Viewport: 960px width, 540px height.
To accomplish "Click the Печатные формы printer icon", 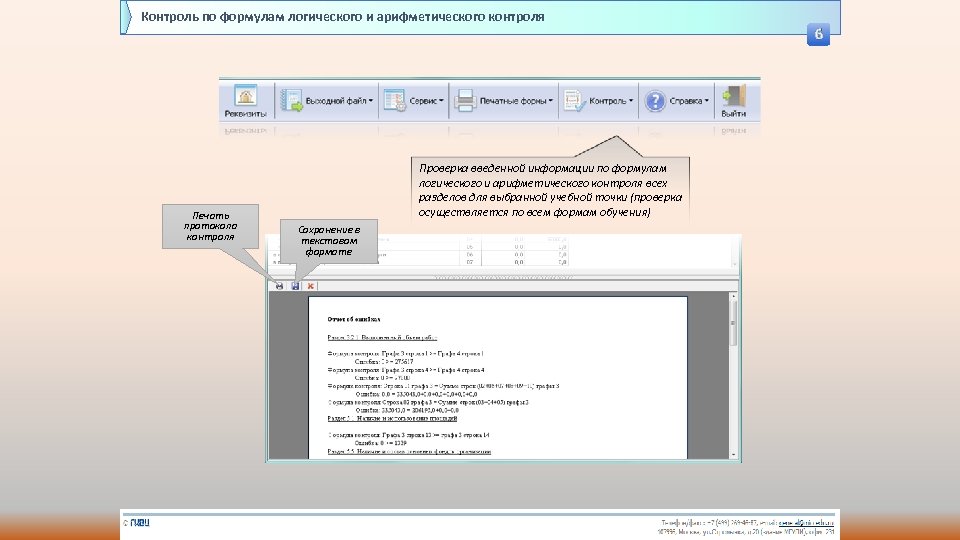I will point(465,100).
